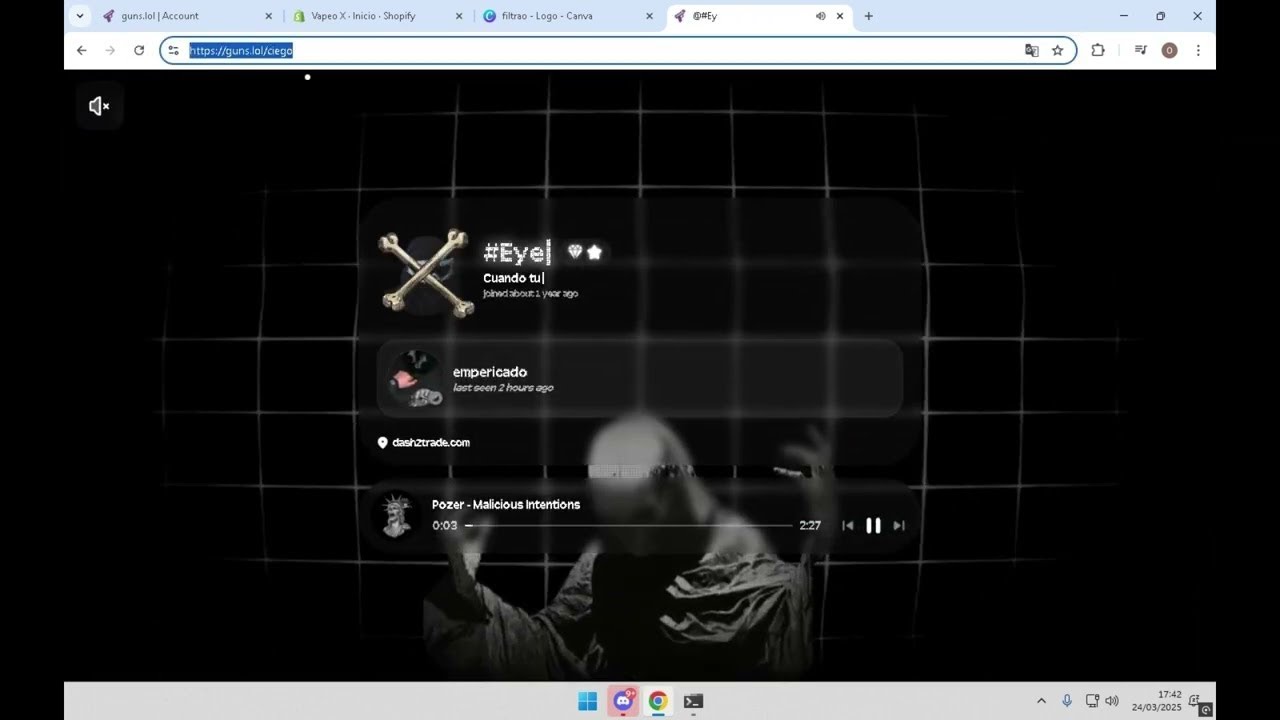Open the tab search dropdown arrow

pyautogui.click(x=80, y=16)
